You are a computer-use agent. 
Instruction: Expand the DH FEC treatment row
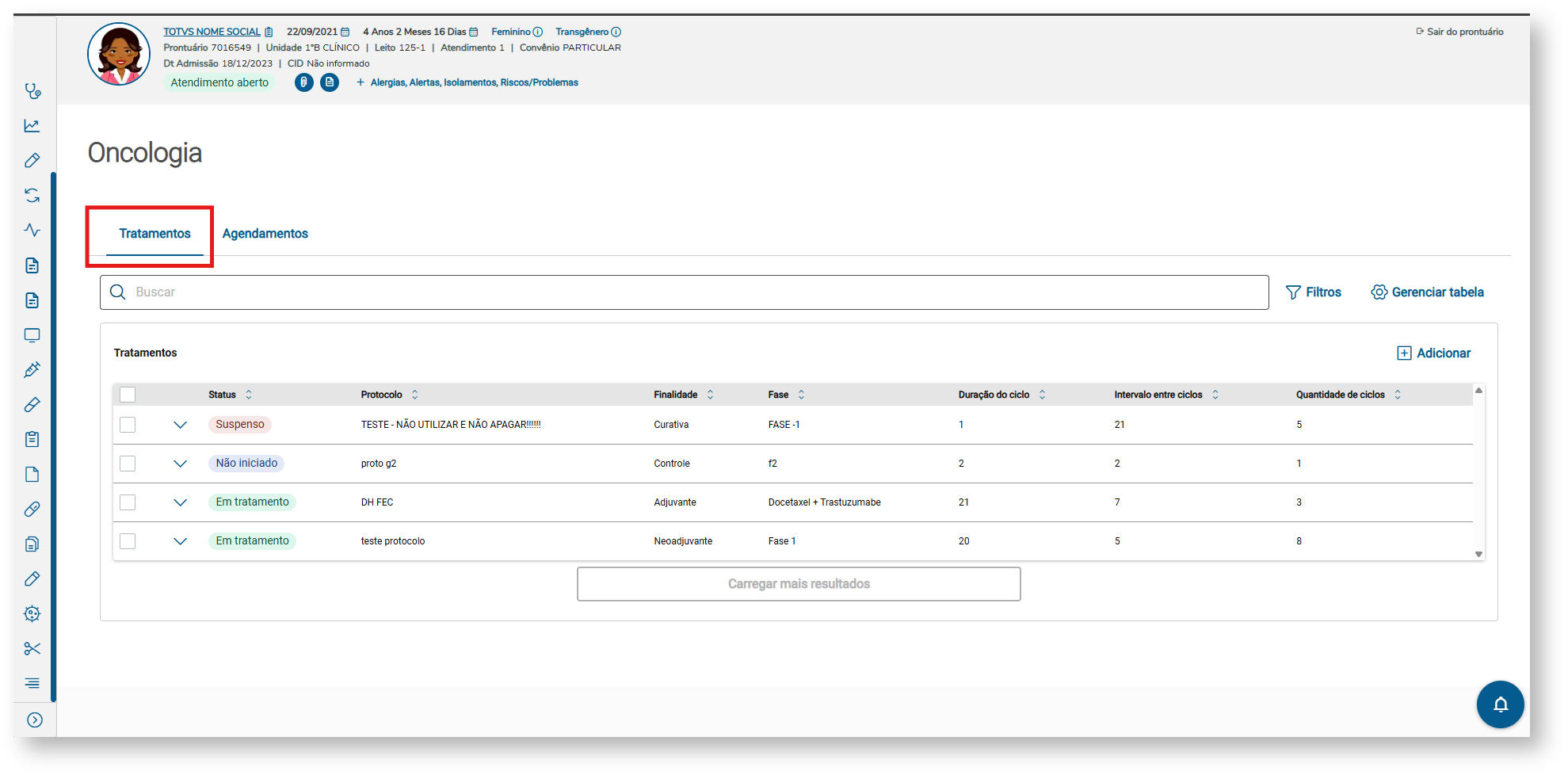point(181,502)
